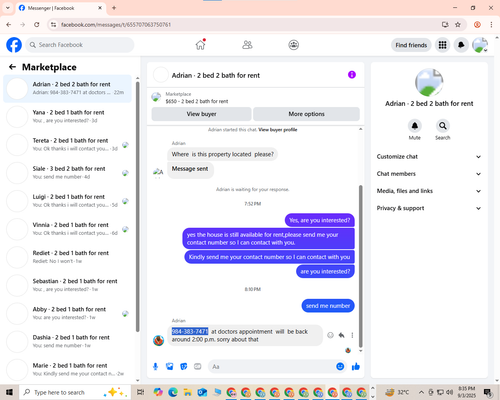Screen dimensions: 500x400
Task: Click the chat messages vertical scrollbar
Action: (360, 266)
